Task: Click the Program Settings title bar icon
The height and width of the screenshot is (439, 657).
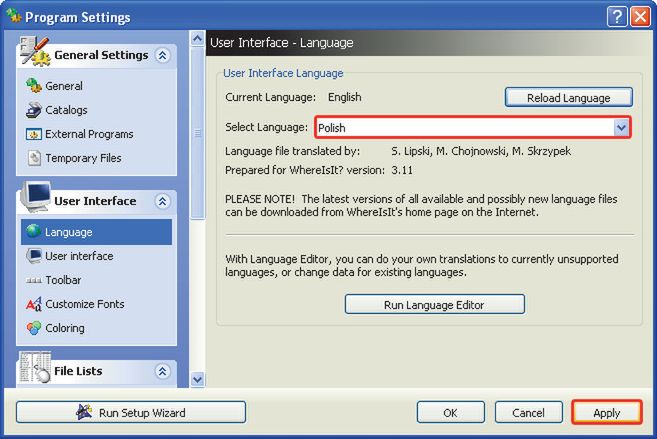Action: click(x=14, y=16)
